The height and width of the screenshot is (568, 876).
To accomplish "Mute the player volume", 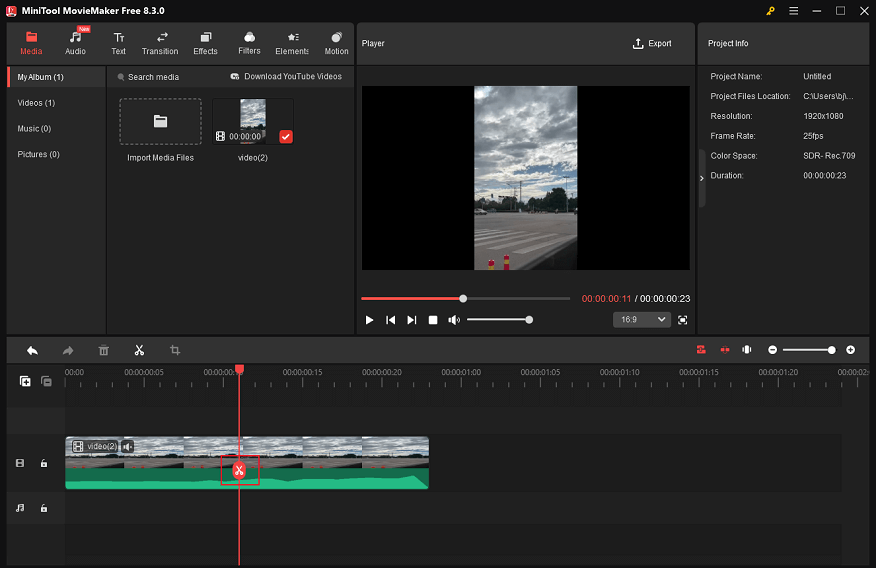I will [x=454, y=320].
